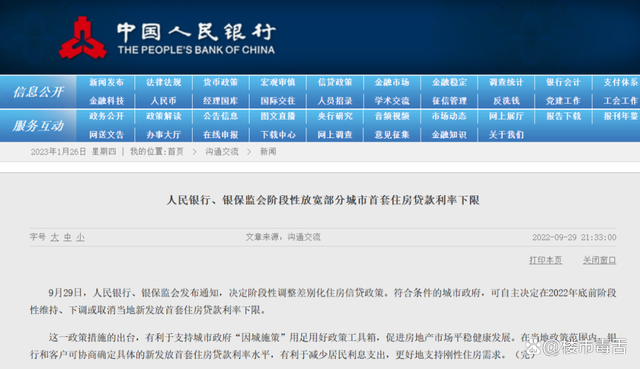Click 关闭窗口 link
The image size is (640, 369).
pos(599,260)
